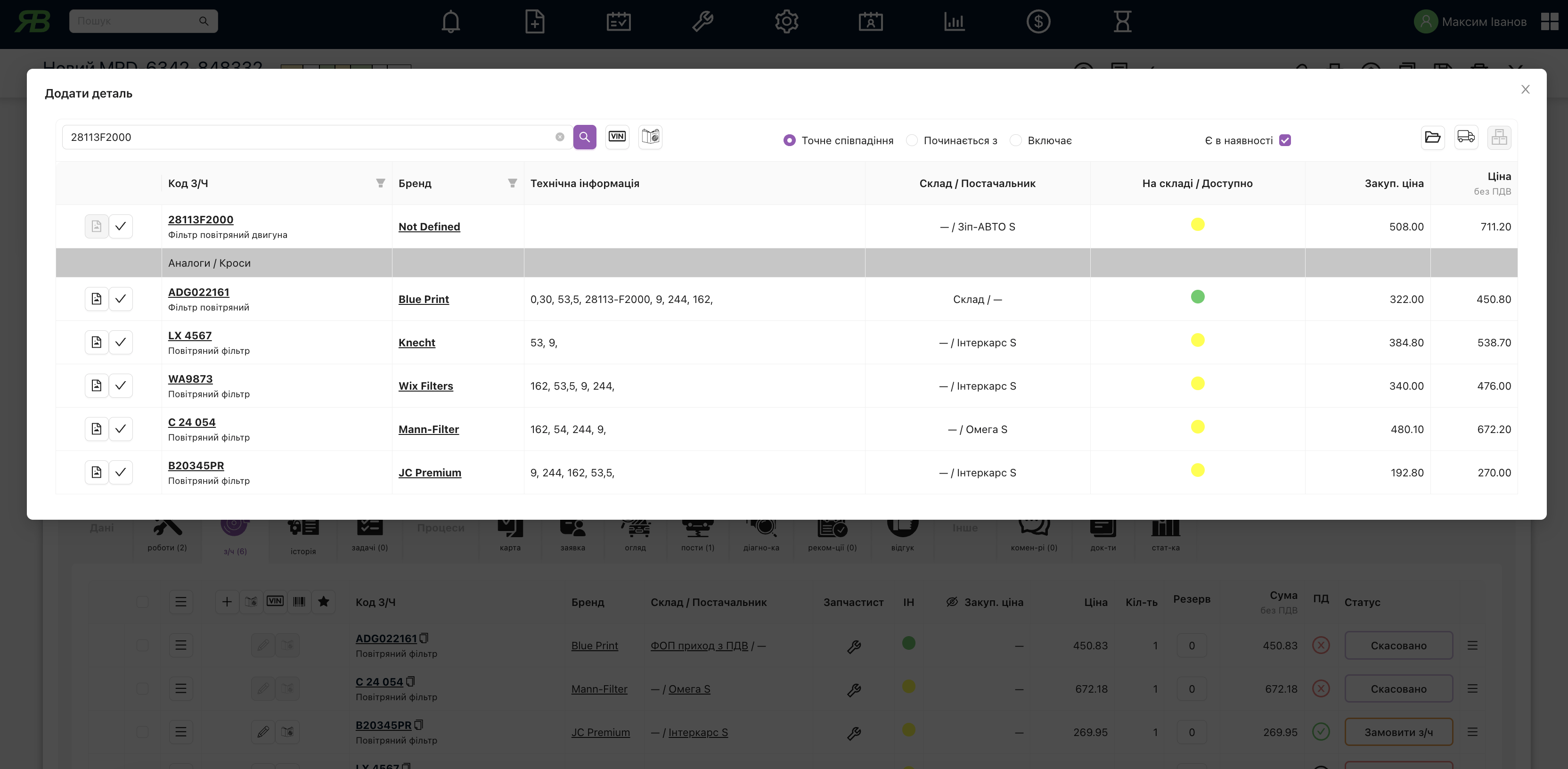Click document icon for ADG022161 row
1568x769 pixels.
pos(96,299)
